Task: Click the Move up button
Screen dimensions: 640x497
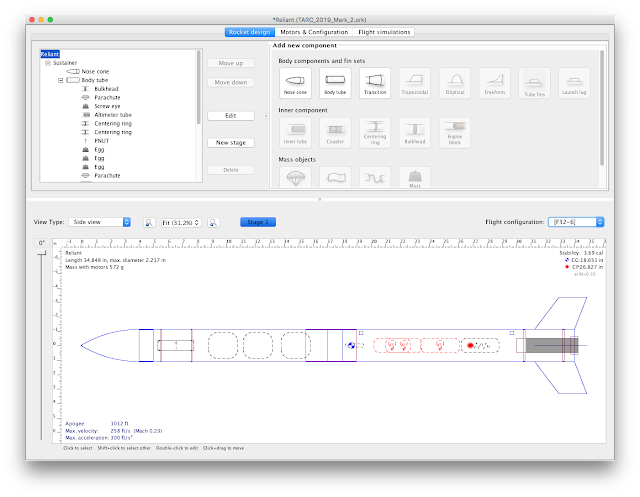Action: pos(231,63)
